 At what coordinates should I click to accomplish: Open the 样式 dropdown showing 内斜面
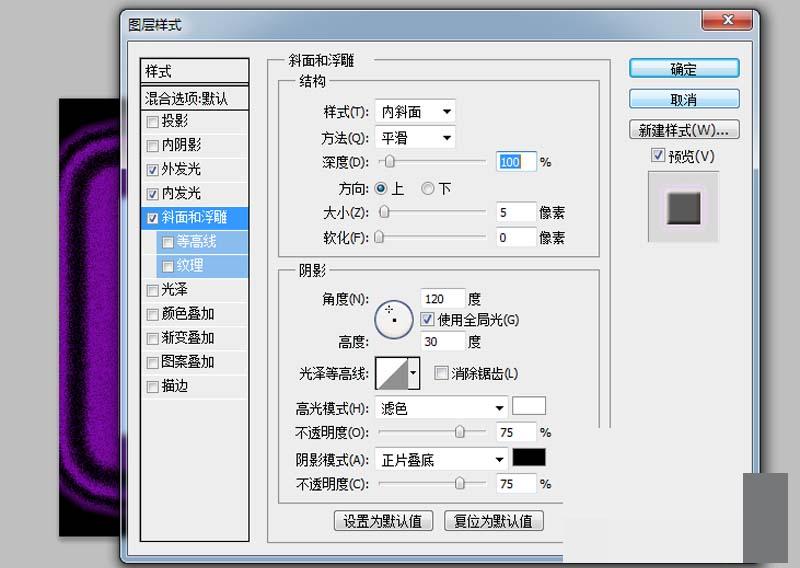click(415, 112)
